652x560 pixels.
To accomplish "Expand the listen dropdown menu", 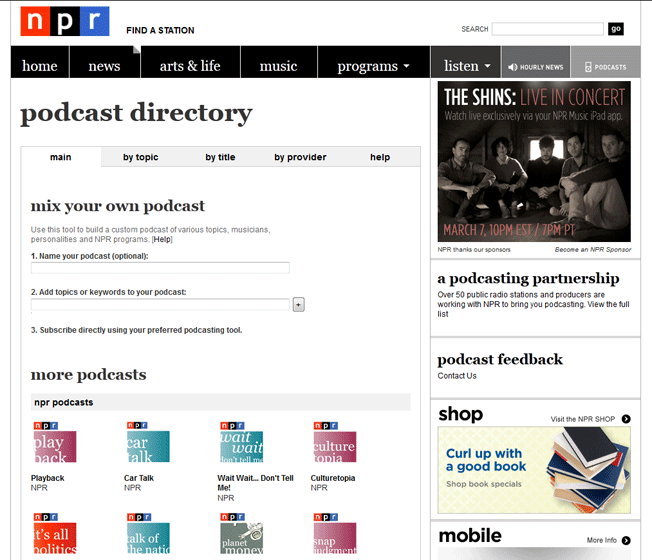I will [467, 66].
